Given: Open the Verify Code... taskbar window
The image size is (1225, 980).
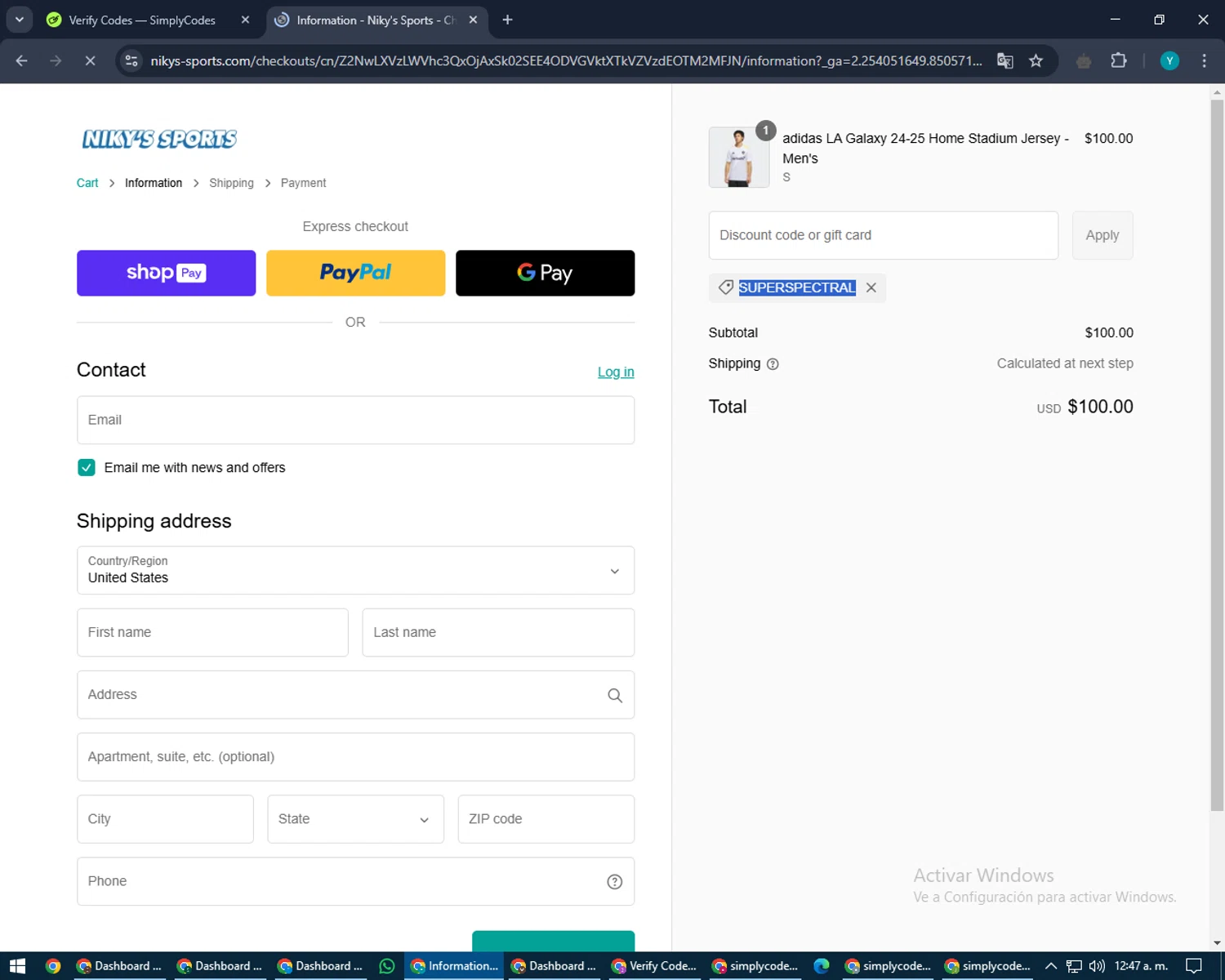Looking at the screenshot, I should click(653, 966).
